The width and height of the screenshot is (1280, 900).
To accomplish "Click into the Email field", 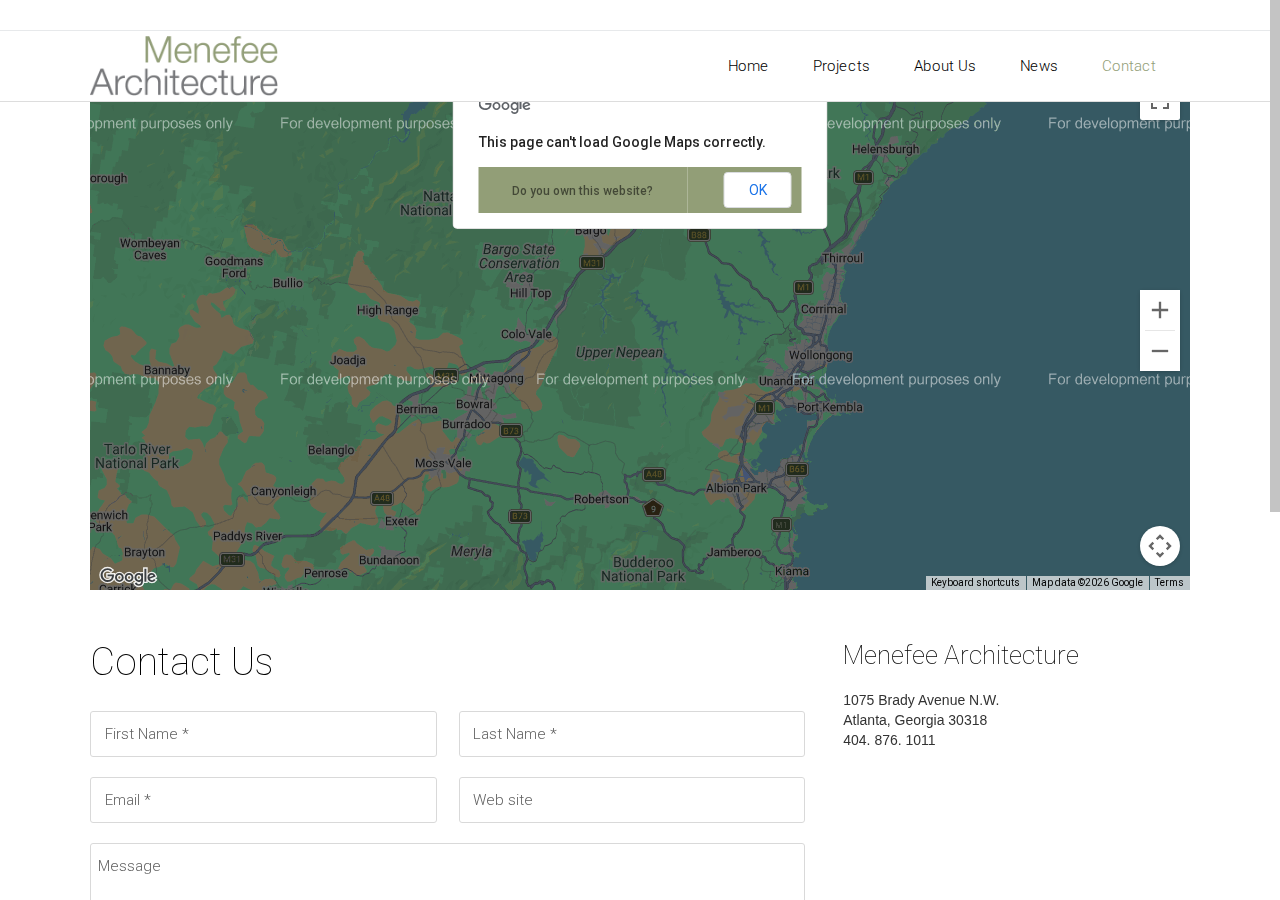I will (263, 800).
